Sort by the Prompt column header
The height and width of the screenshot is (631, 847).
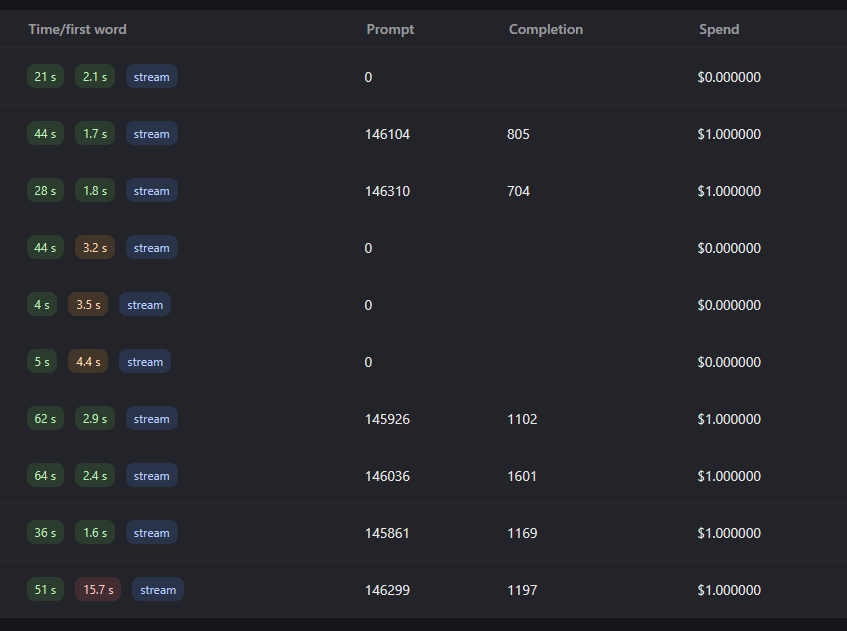(390, 29)
